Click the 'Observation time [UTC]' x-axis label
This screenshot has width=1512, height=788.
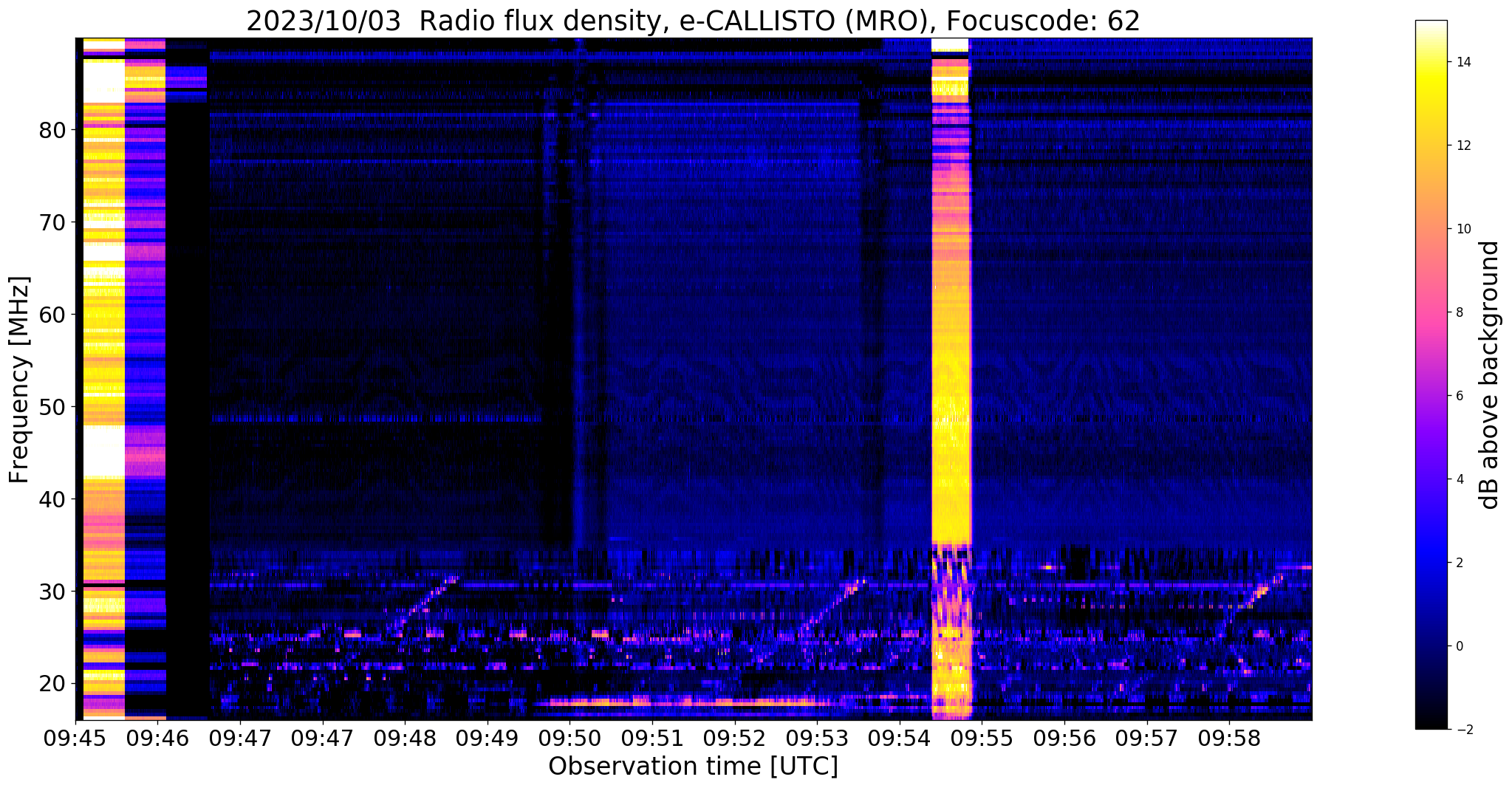click(x=693, y=767)
